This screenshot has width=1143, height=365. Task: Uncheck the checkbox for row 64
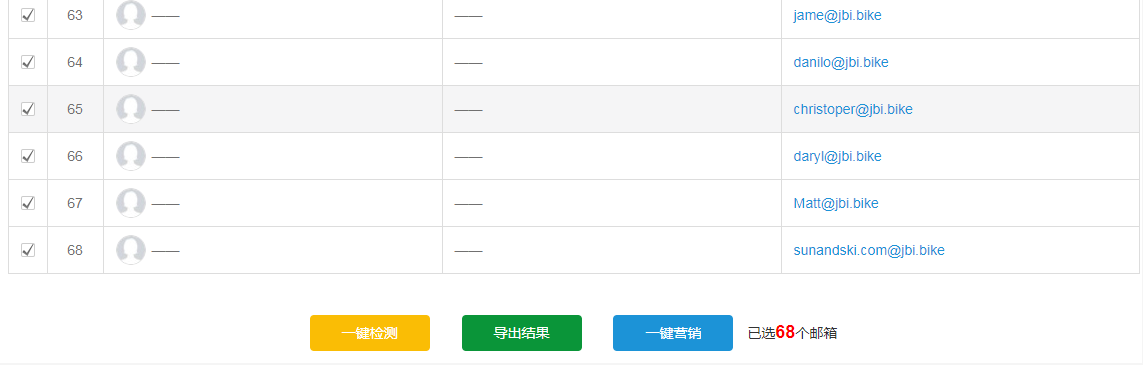pyautogui.click(x=28, y=62)
